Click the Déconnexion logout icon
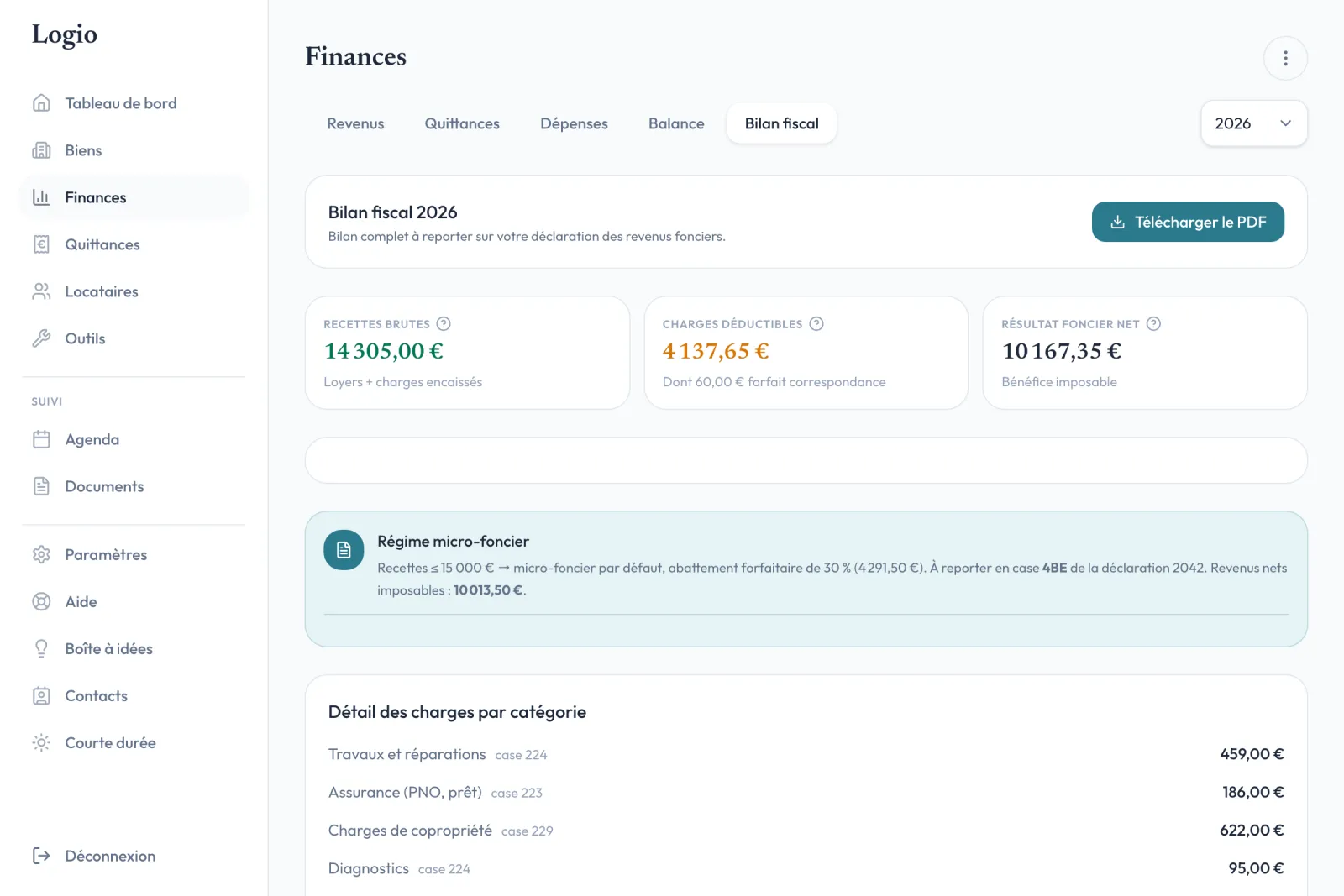Screen dimensions: 1344x896 [41, 856]
